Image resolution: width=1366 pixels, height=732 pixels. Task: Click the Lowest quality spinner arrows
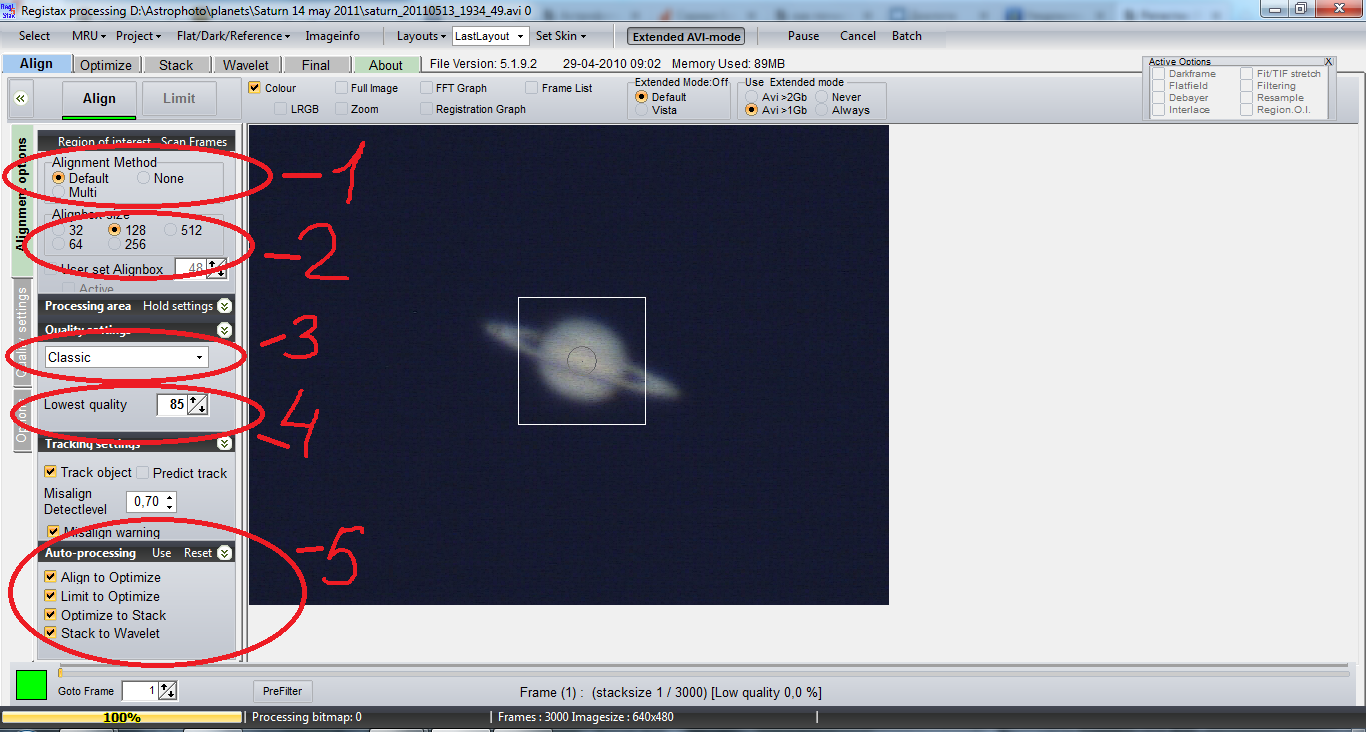(198, 405)
